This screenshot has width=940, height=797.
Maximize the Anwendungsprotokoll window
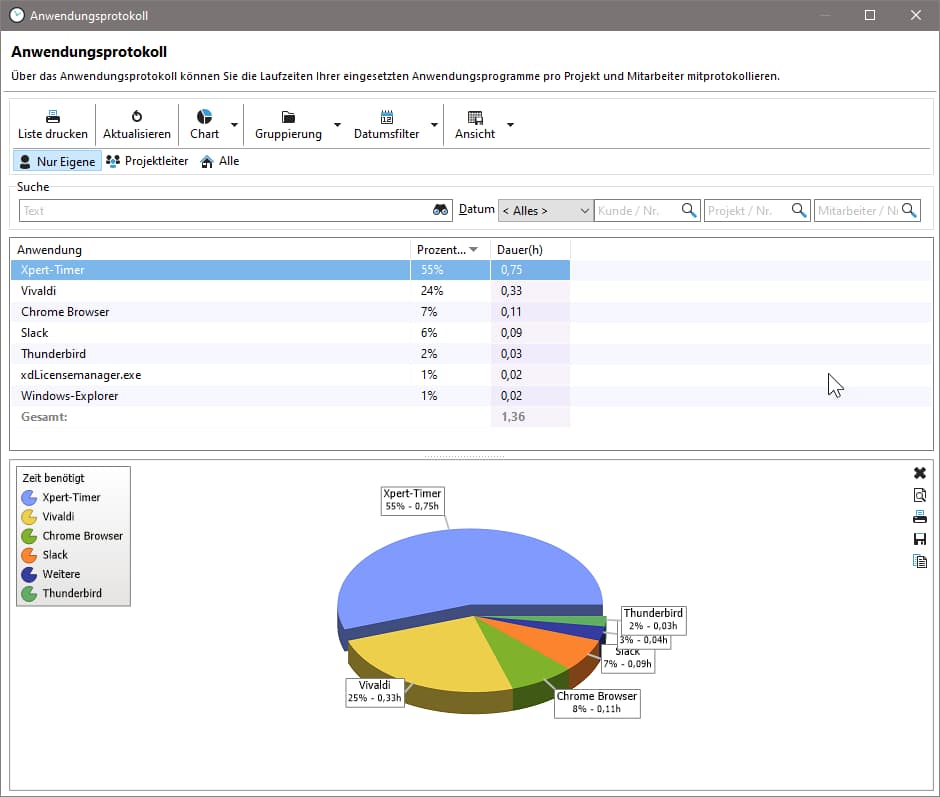pos(870,15)
